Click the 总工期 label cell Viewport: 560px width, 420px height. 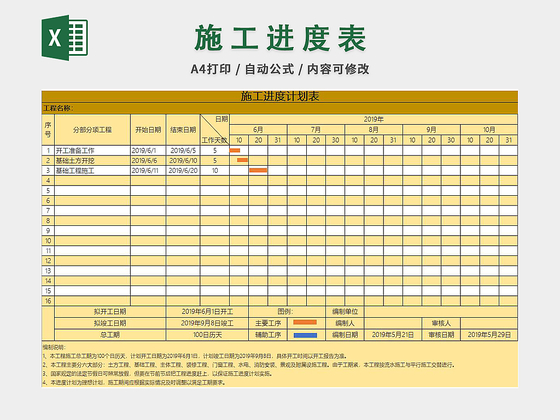pos(110,335)
